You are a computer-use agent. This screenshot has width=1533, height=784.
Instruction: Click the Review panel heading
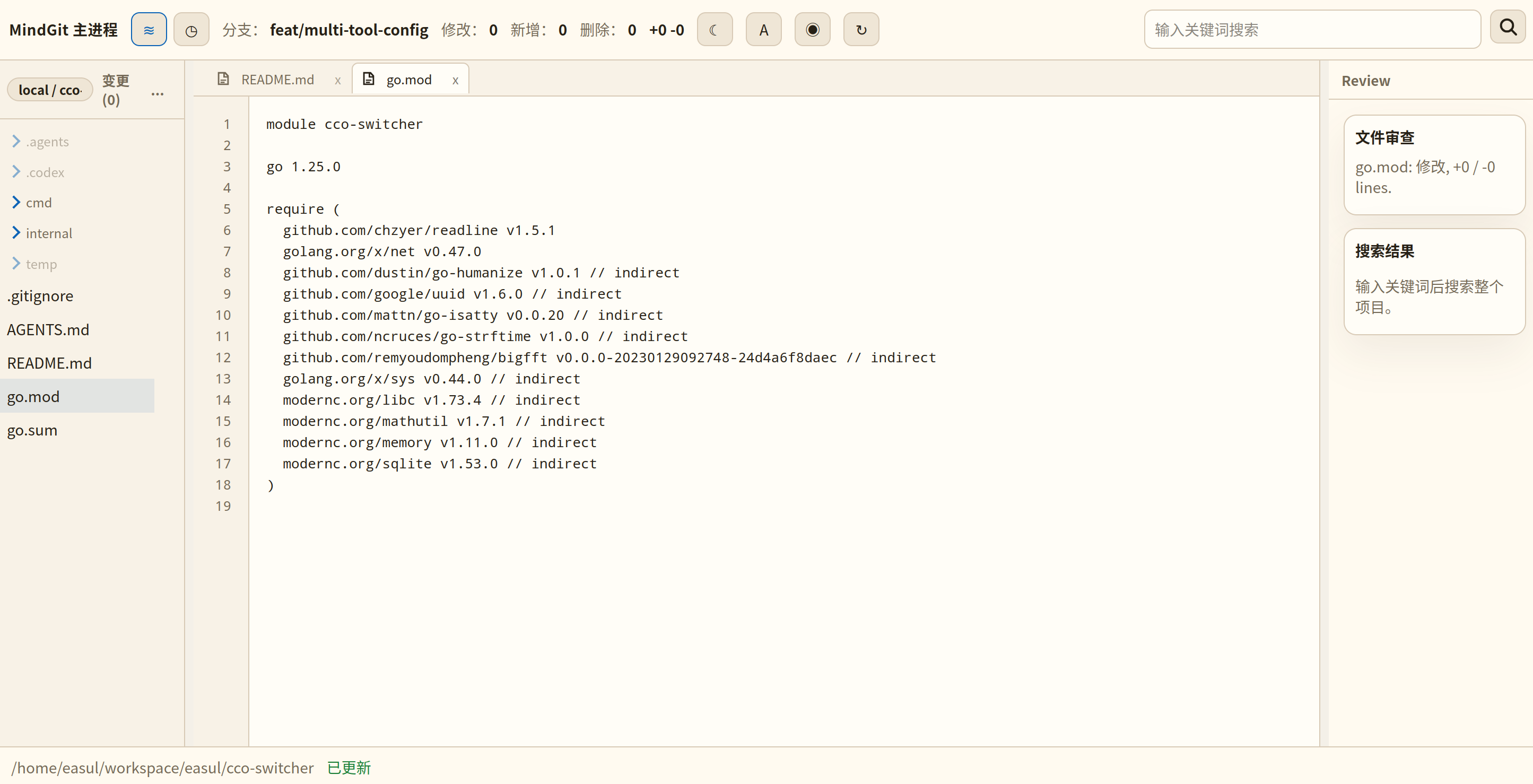point(1366,81)
